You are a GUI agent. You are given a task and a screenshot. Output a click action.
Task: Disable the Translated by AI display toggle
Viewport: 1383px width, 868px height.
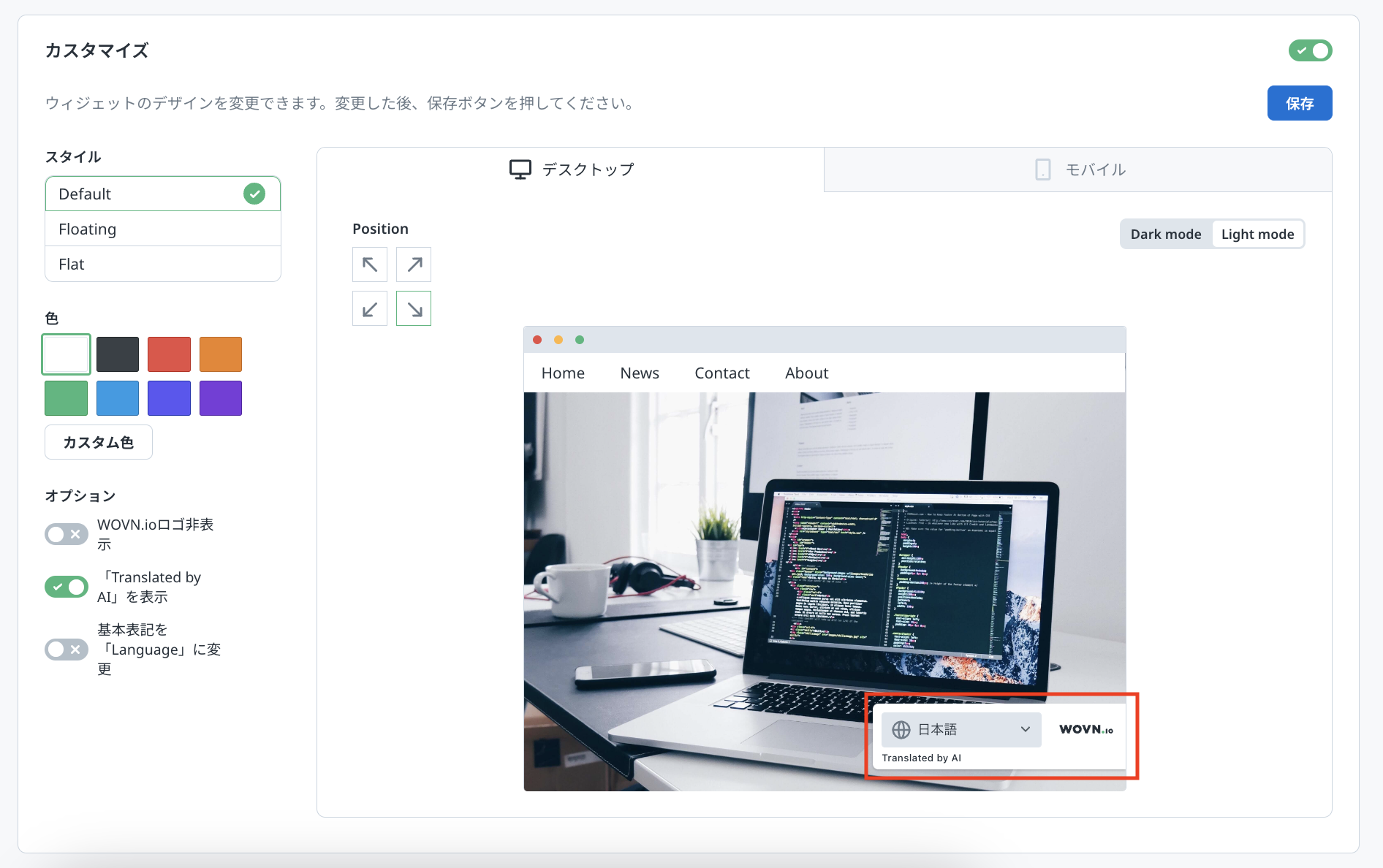point(67,587)
